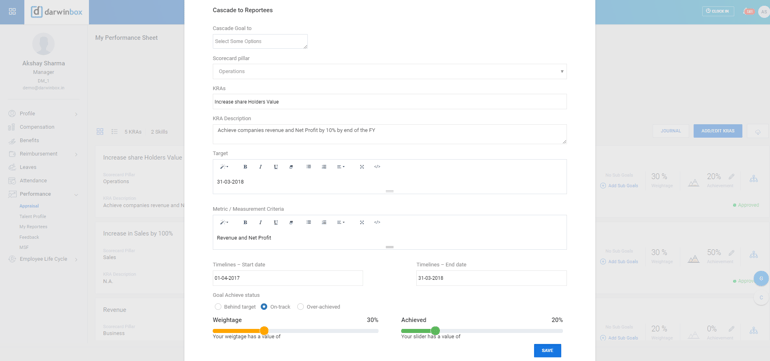
Task: Click the Save button
Action: tap(547, 350)
